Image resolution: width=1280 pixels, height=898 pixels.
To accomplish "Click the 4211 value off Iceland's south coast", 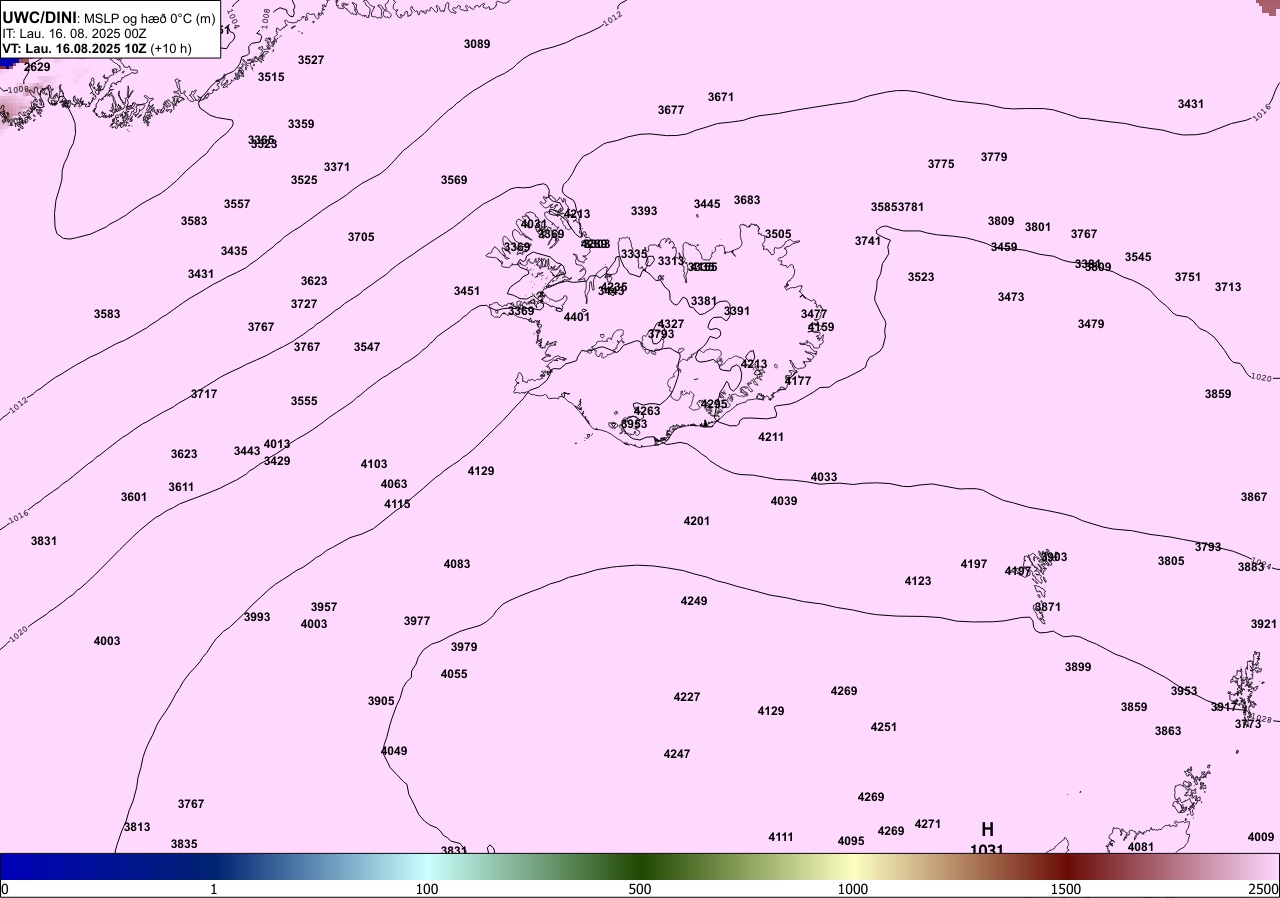I will (x=771, y=437).
